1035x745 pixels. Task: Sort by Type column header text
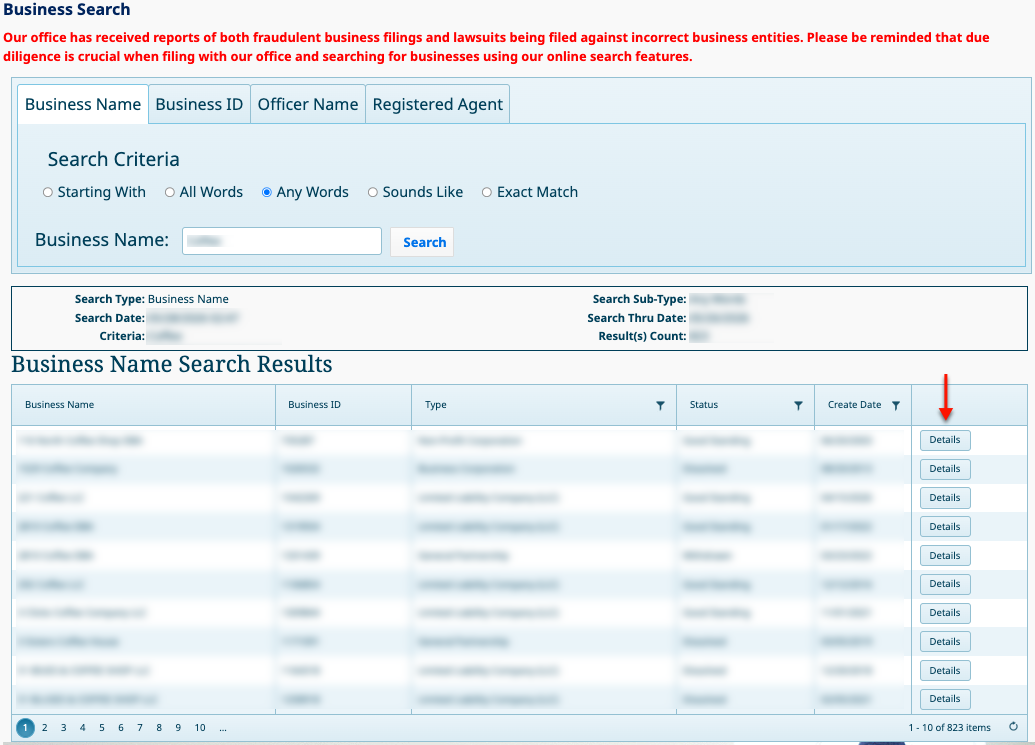[x=436, y=405]
